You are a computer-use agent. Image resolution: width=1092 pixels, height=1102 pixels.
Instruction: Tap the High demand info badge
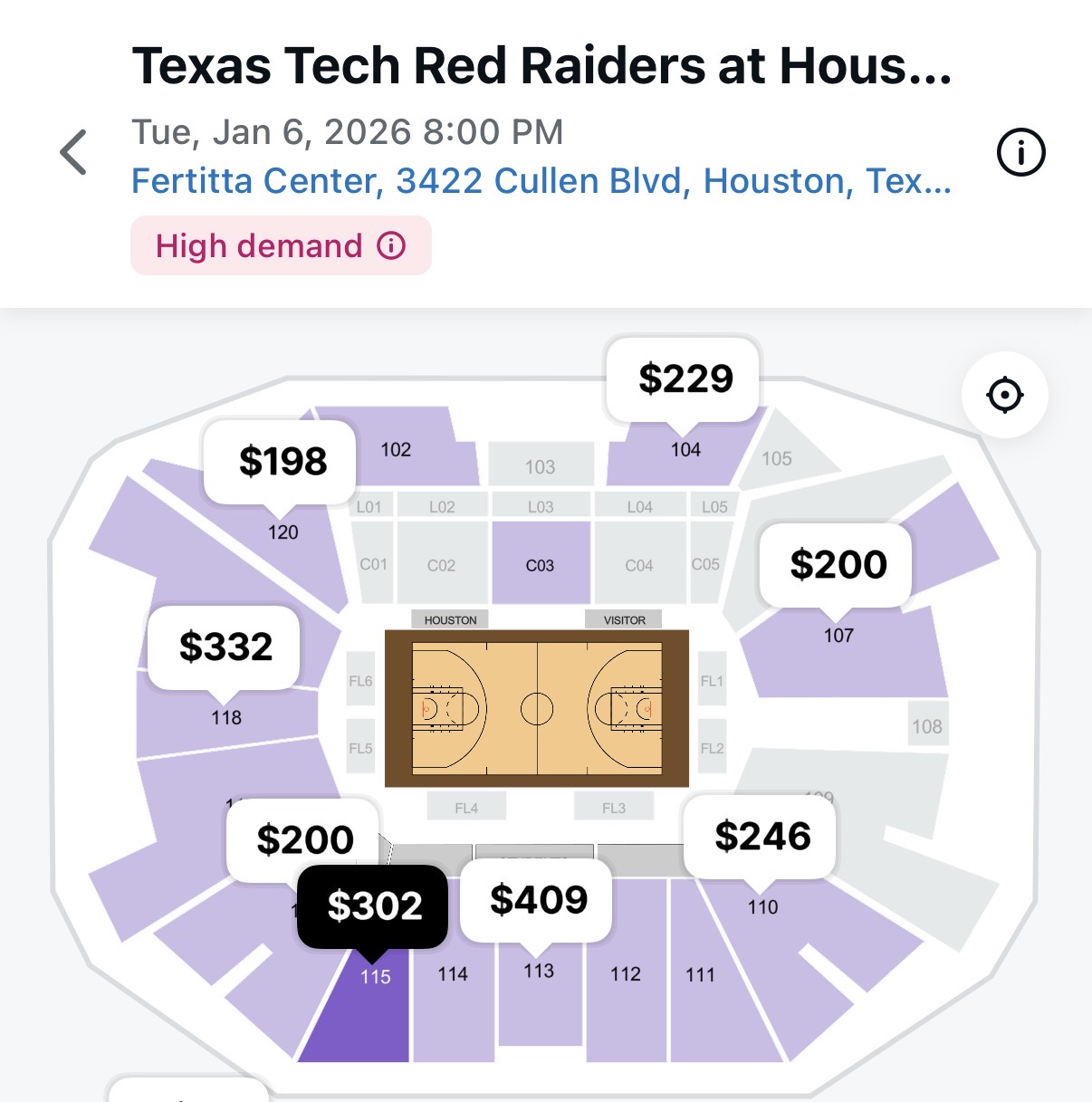(x=281, y=245)
